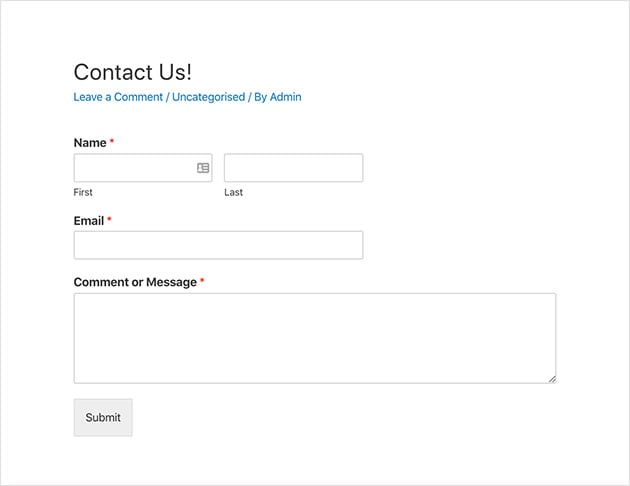
Task: Click the red asterisk beside Email
Action: tap(110, 221)
